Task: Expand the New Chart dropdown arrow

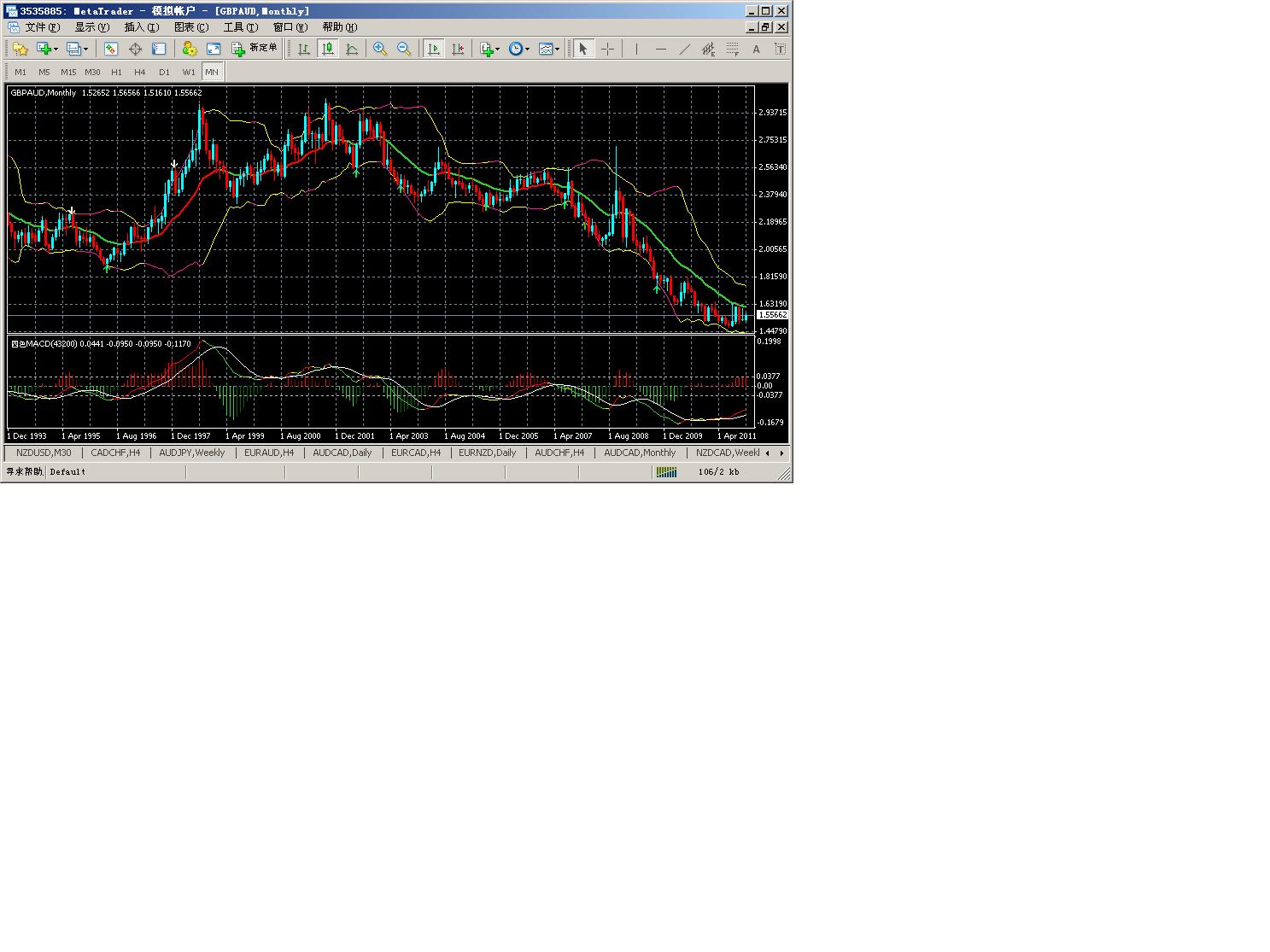Action: (56, 50)
